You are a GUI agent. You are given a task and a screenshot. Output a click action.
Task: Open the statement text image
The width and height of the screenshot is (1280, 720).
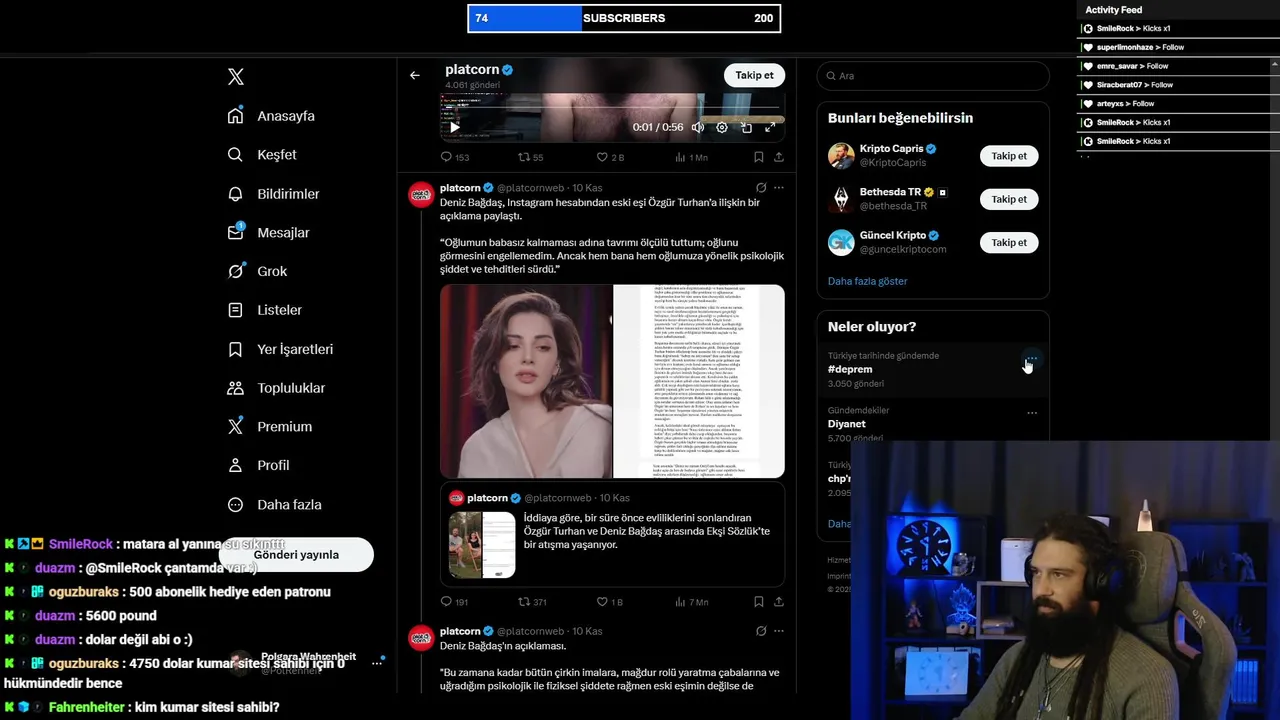tap(699, 381)
